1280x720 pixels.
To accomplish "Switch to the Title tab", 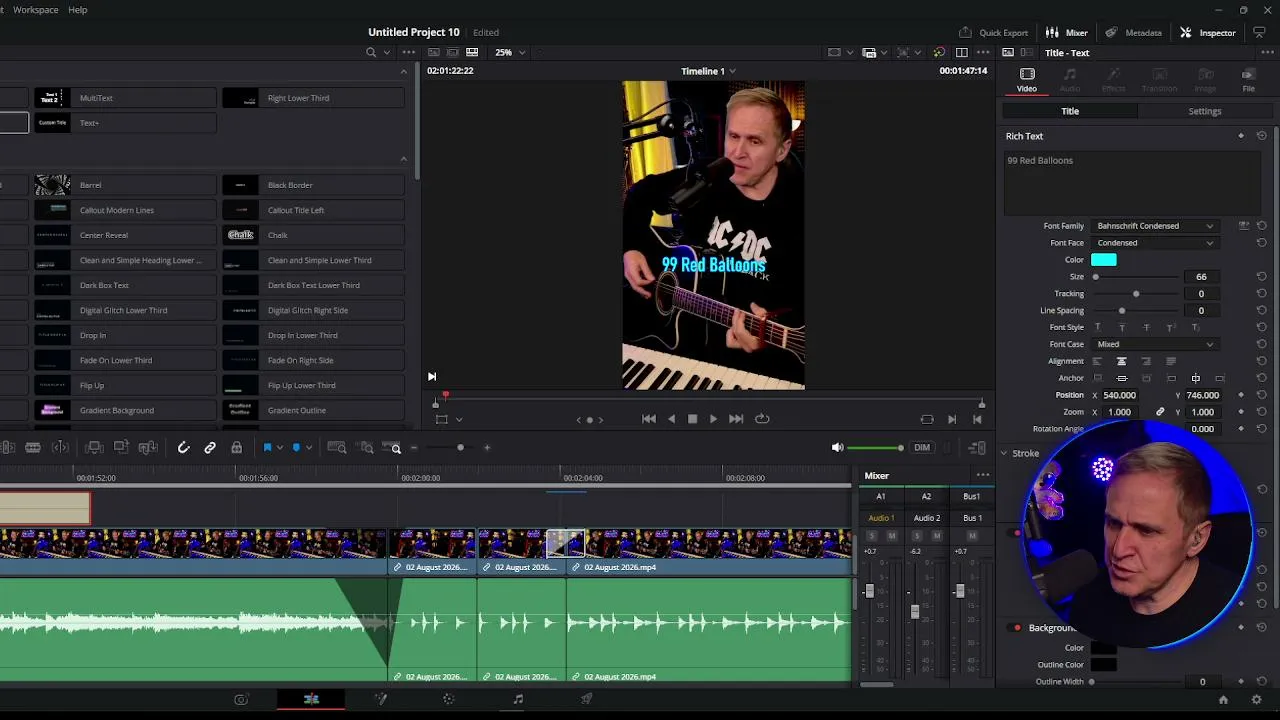I will click(x=1070, y=111).
